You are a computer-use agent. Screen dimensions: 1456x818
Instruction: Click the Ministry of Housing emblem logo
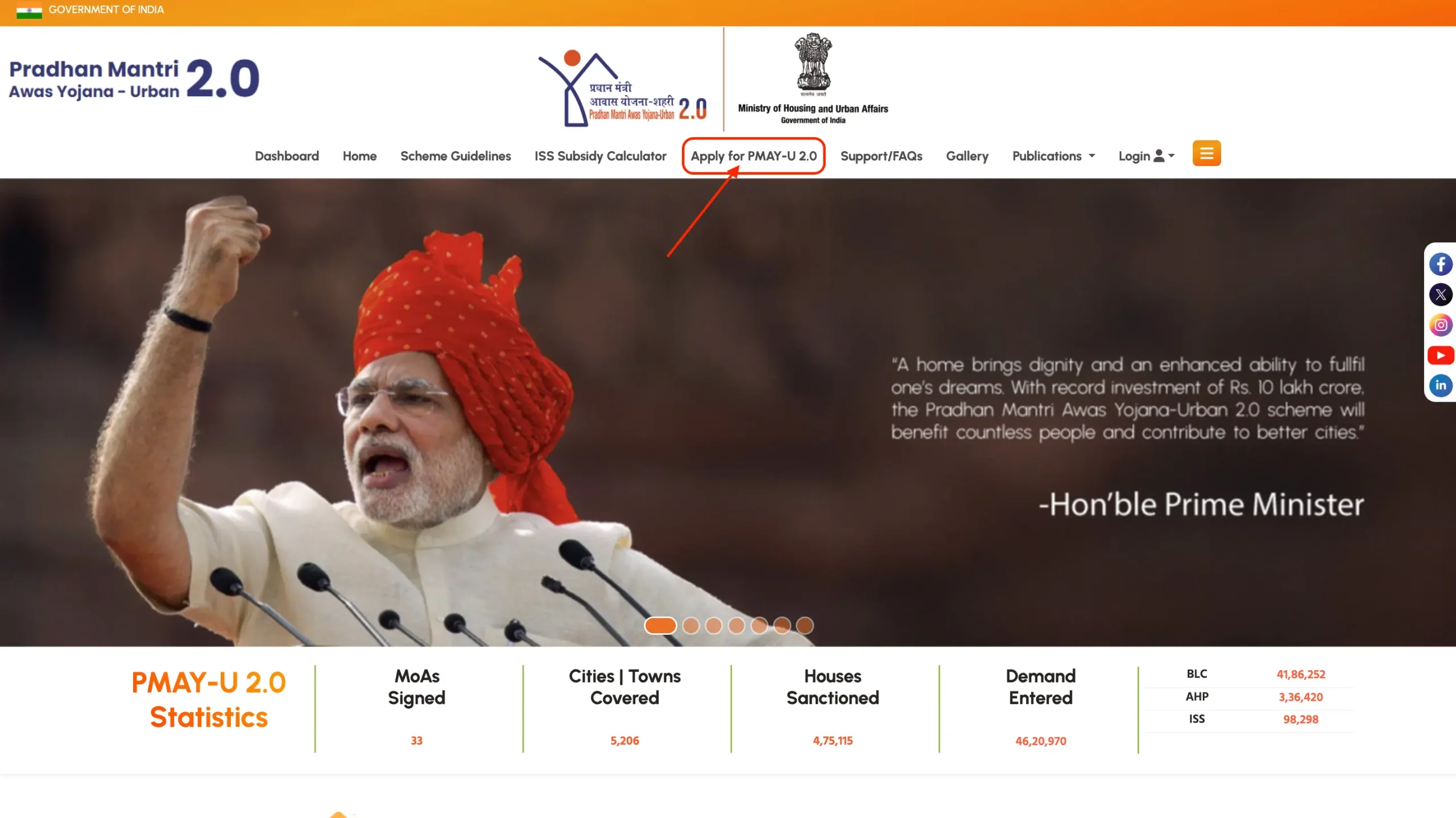813,78
